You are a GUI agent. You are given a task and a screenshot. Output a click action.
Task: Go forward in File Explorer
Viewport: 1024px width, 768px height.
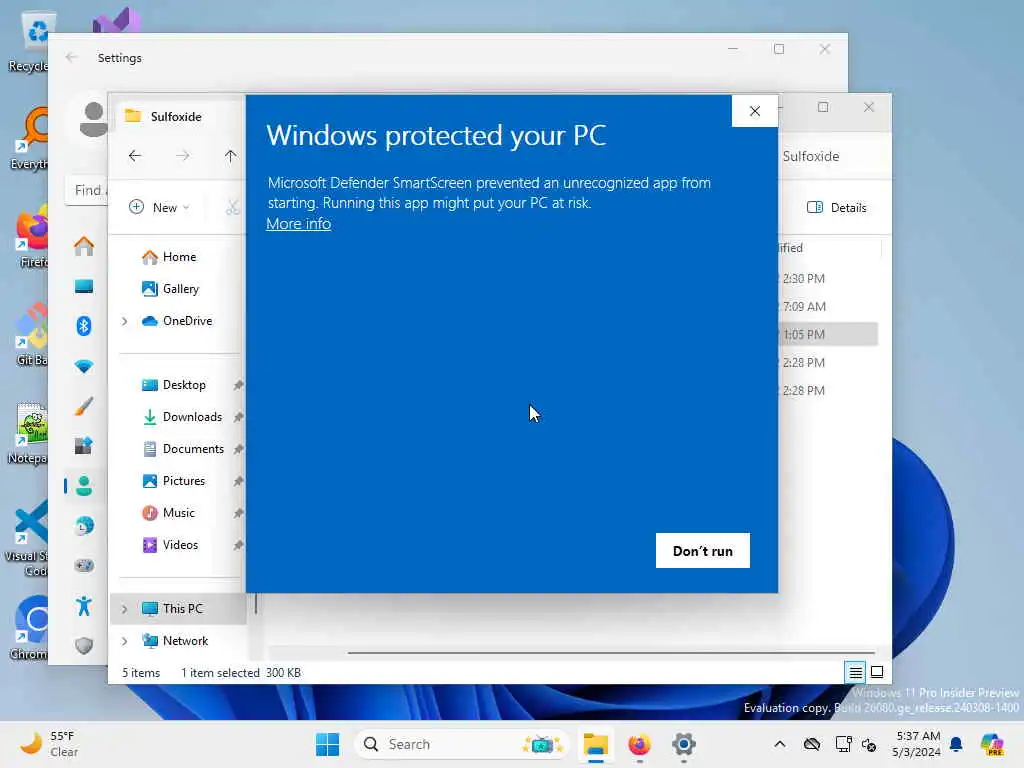pos(183,156)
